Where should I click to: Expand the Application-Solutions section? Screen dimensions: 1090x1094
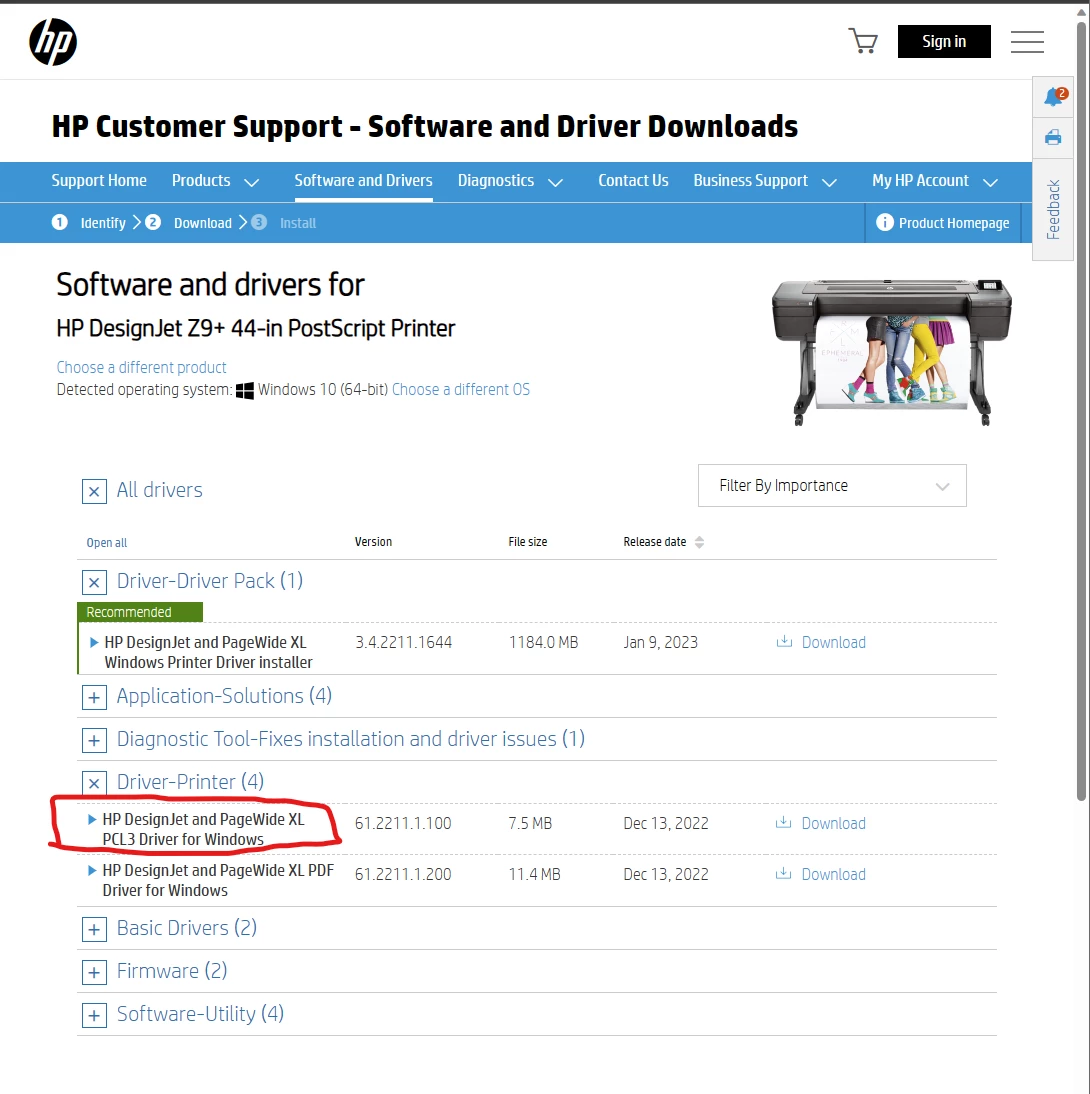(94, 697)
